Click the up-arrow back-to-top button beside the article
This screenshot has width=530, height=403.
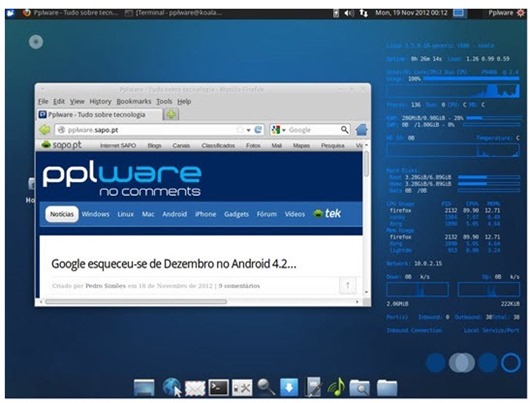coord(347,286)
